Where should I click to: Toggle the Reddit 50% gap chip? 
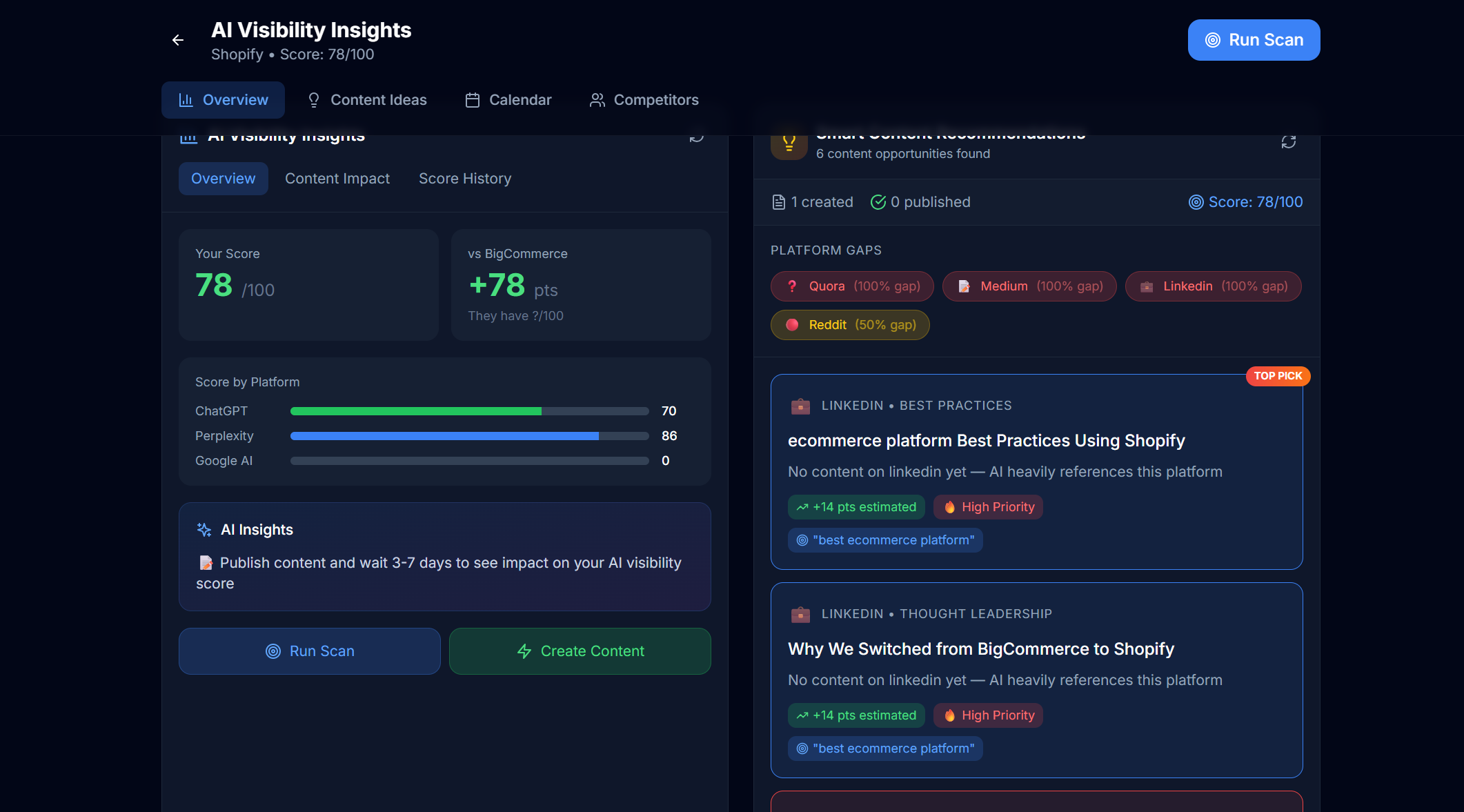[x=849, y=324]
